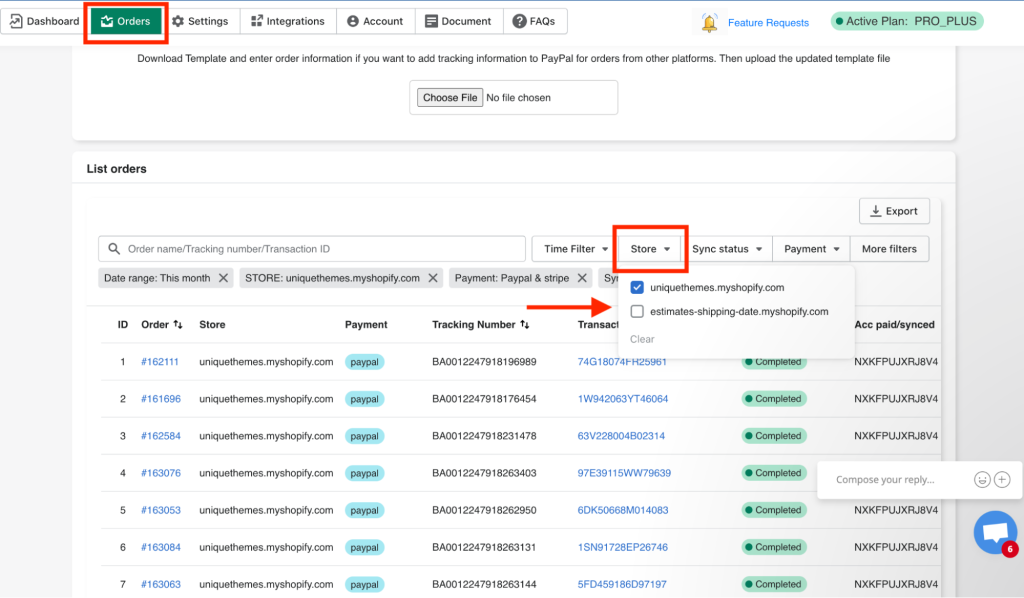The height and width of the screenshot is (598, 1024).
Task: Open the Integrations section
Action: point(287,20)
